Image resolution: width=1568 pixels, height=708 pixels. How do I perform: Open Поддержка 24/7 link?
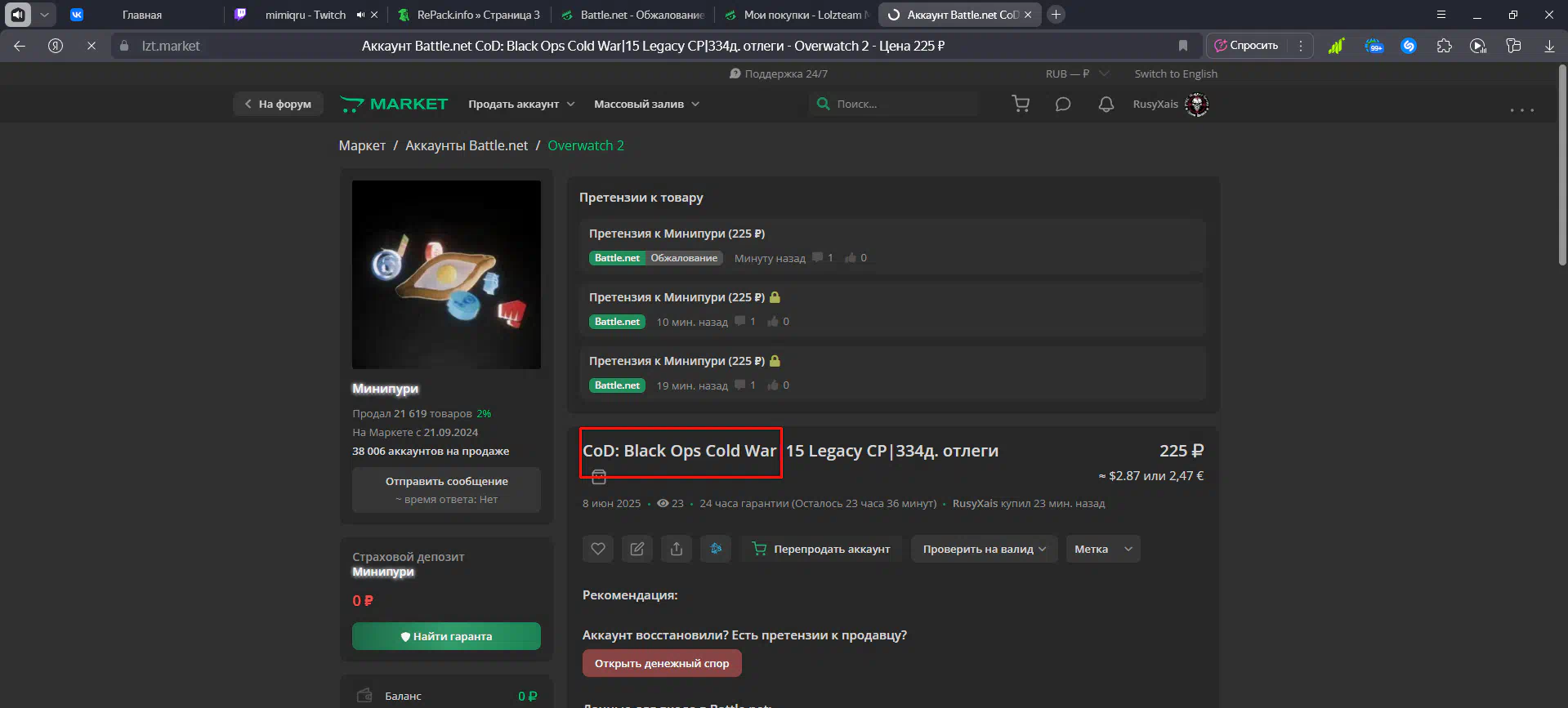click(x=779, y=73)
